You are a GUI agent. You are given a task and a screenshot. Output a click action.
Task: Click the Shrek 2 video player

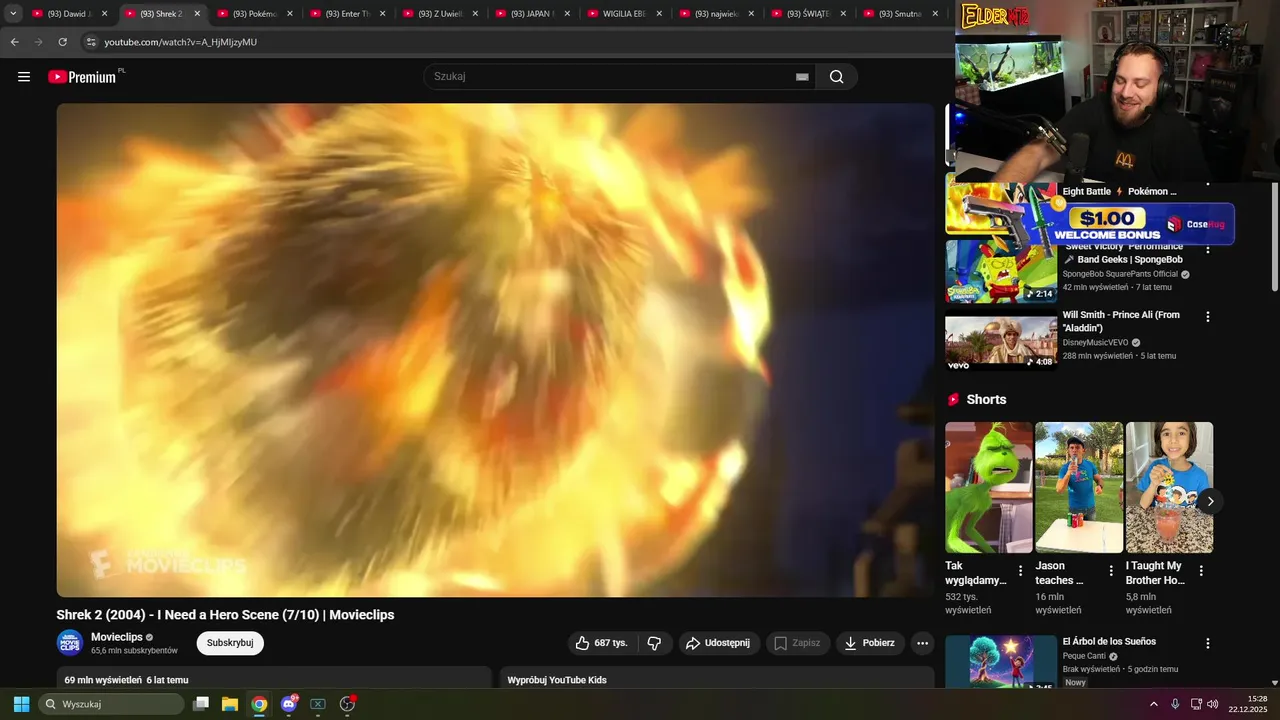[x=495, y=350]
